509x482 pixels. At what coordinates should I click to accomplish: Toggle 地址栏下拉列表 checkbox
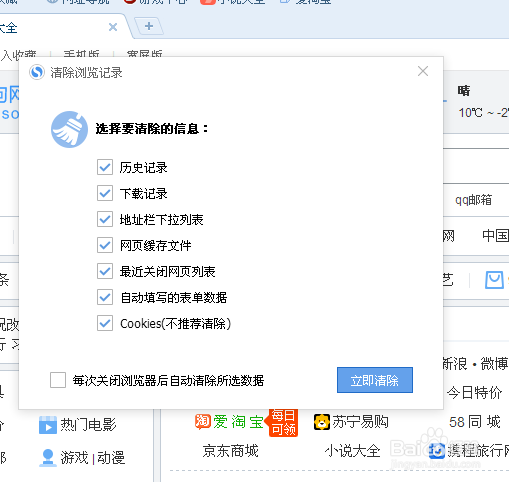[105, 219]
